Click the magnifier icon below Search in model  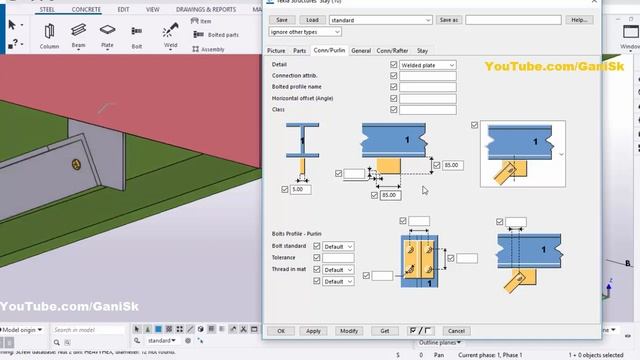coord(57,342)
